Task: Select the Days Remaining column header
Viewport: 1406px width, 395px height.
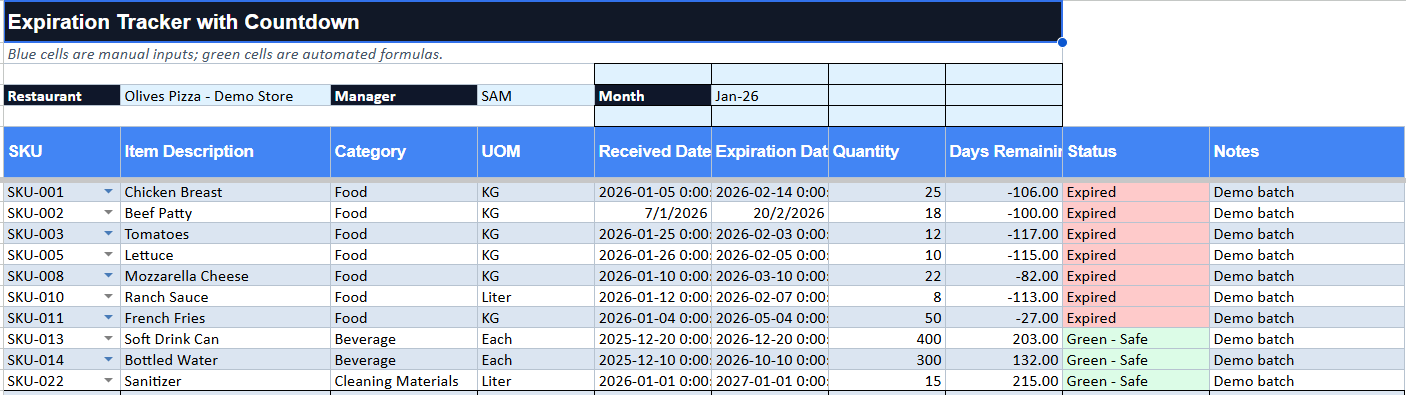Action: click(x=1004, y=152)
